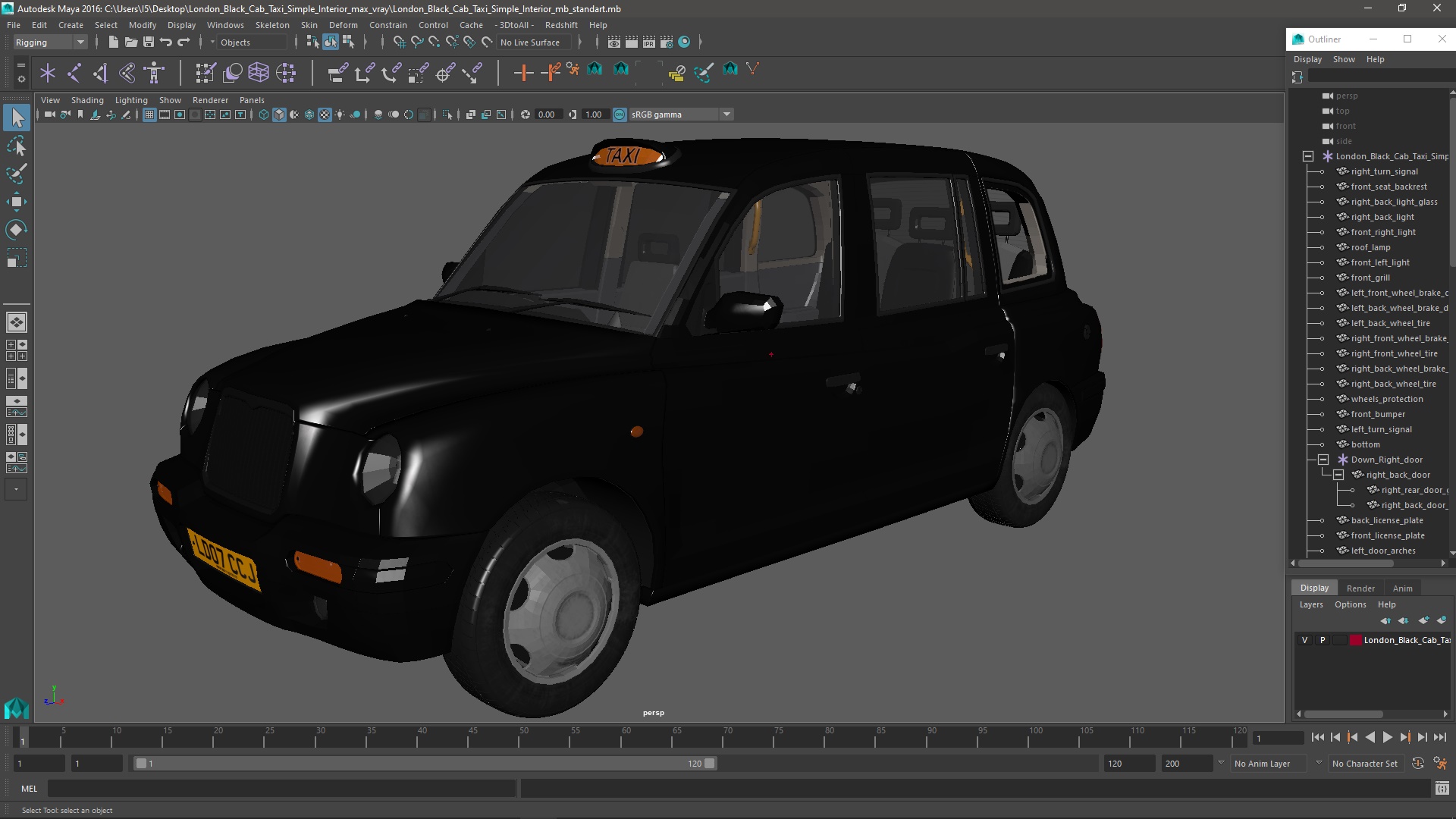The width and height of the screenshot is (1456, 819).
Task: Click the Select Camera viewport icon
Action: click(49, 115)
